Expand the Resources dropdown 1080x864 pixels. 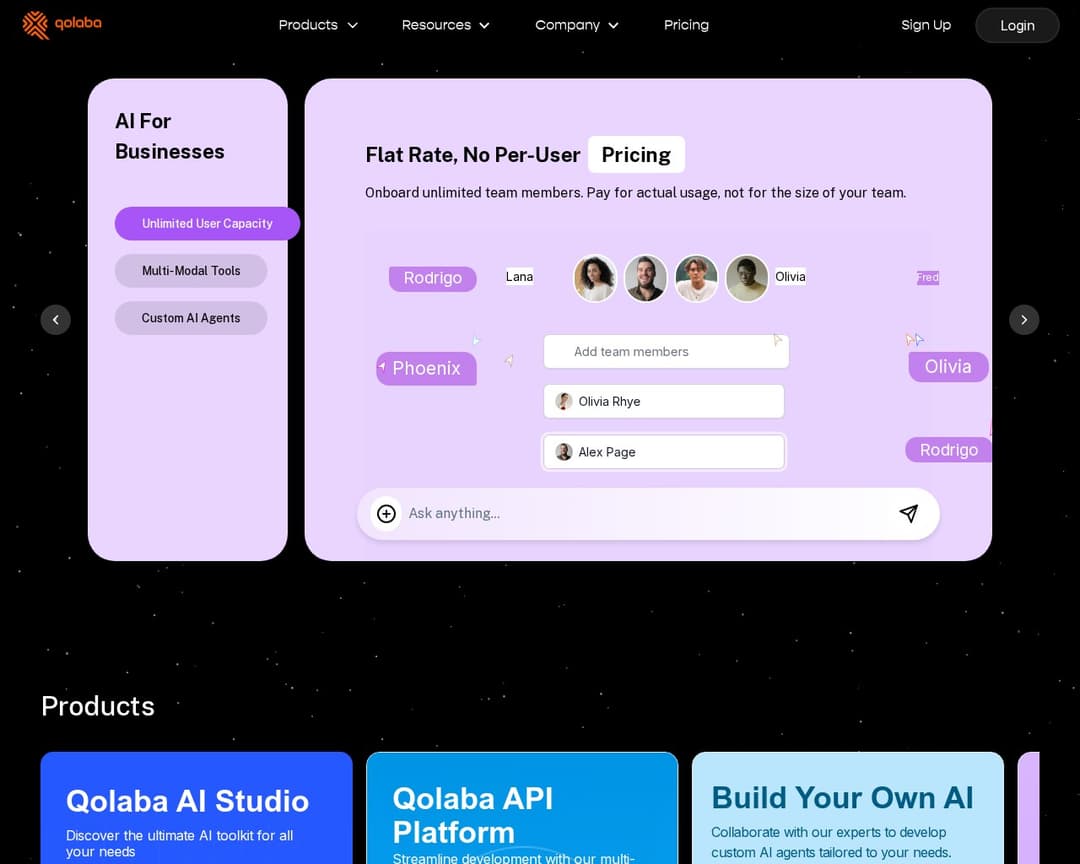click(x=446, y=25)
